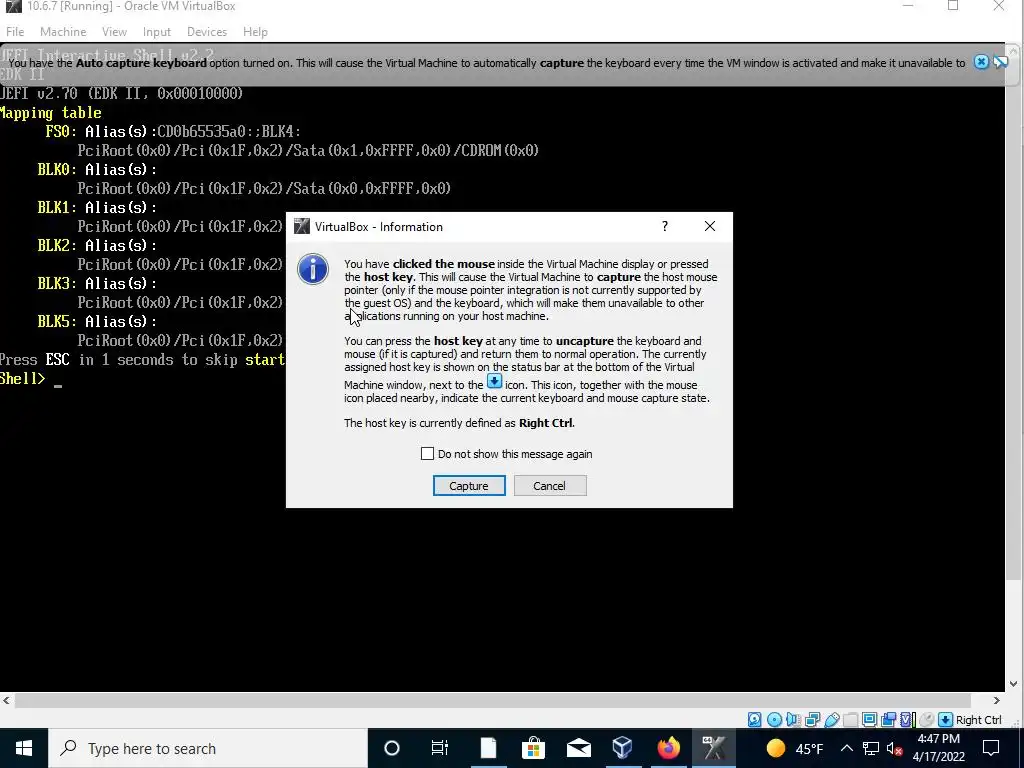This screenshot has height=768, width=1024.
Task: Click the network icon in system tray
Action: [x=871, y=748]
